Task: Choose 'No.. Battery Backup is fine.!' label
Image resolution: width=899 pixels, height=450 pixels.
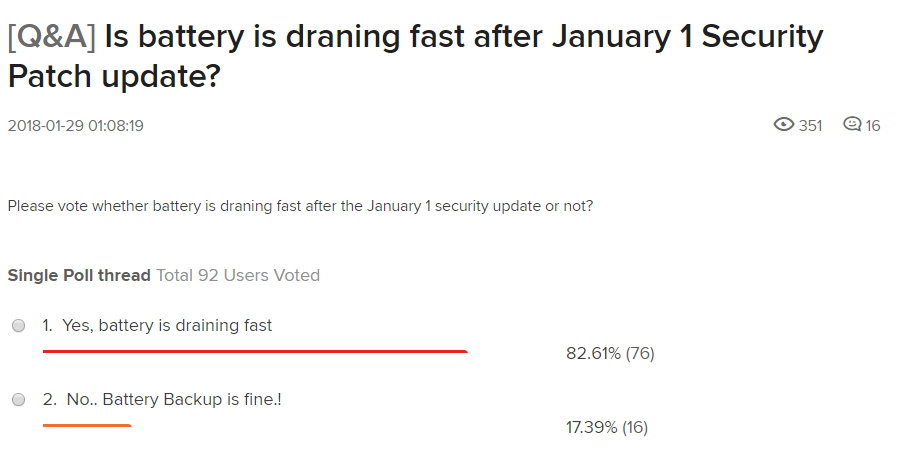Action: 174,400
